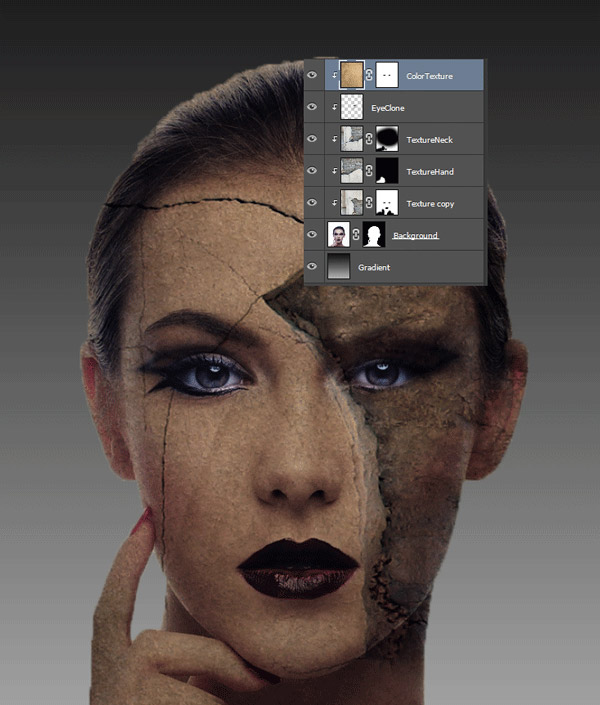Screen dimensions: 600x705
Task: Click the clipping arrow on the ColorTexture layer
Action: point(333,75)
